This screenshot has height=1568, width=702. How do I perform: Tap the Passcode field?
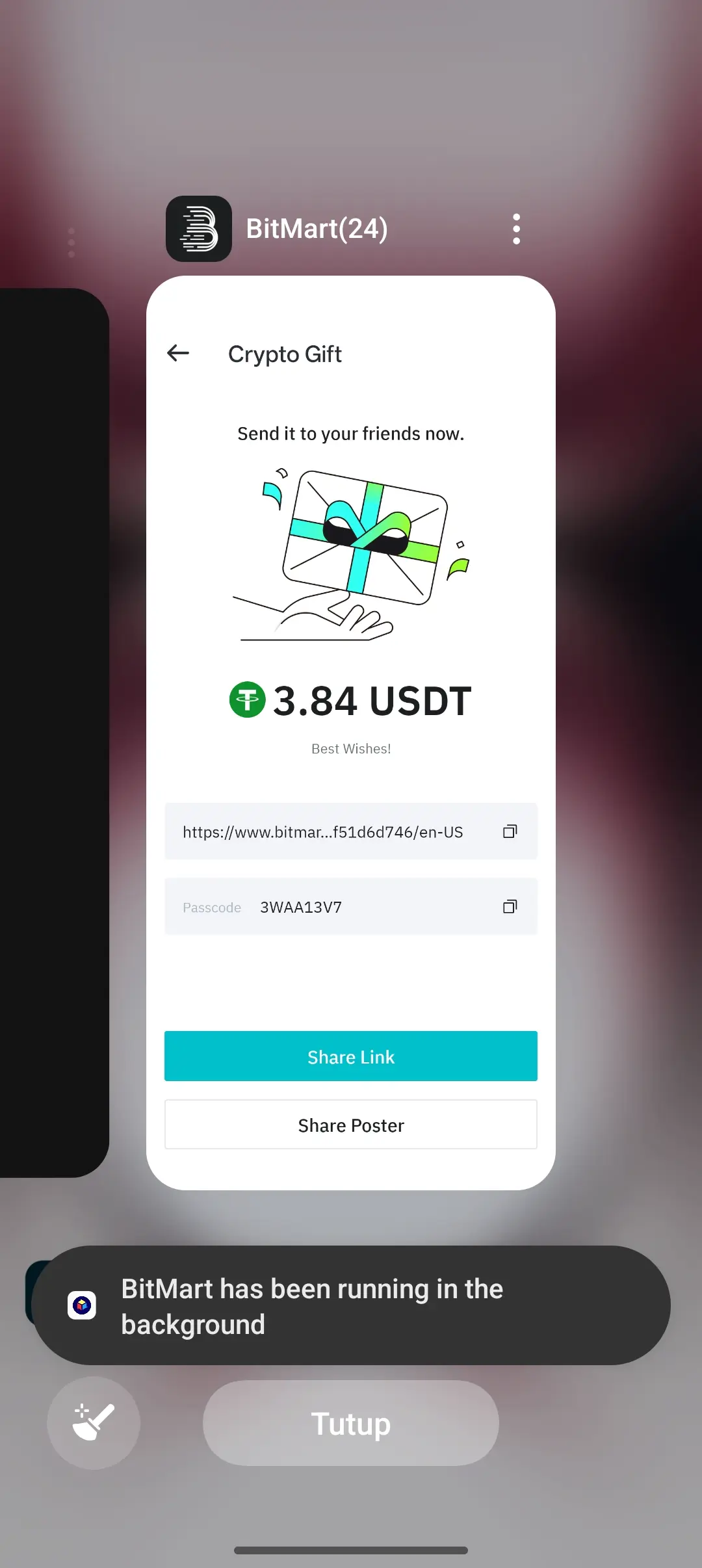click(x=351, y=906)
